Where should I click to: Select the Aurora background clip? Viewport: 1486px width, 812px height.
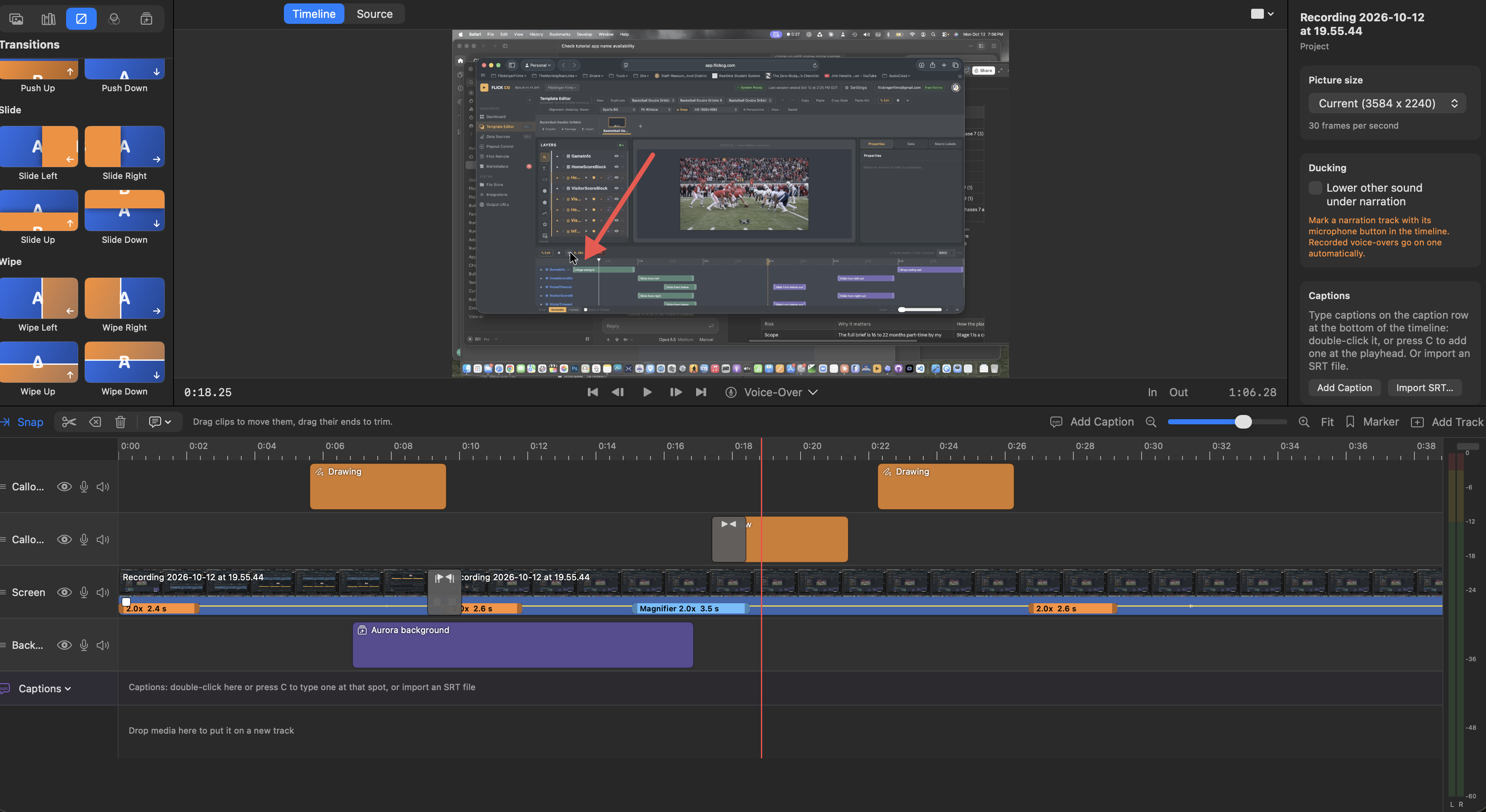(x=523, y=645)
